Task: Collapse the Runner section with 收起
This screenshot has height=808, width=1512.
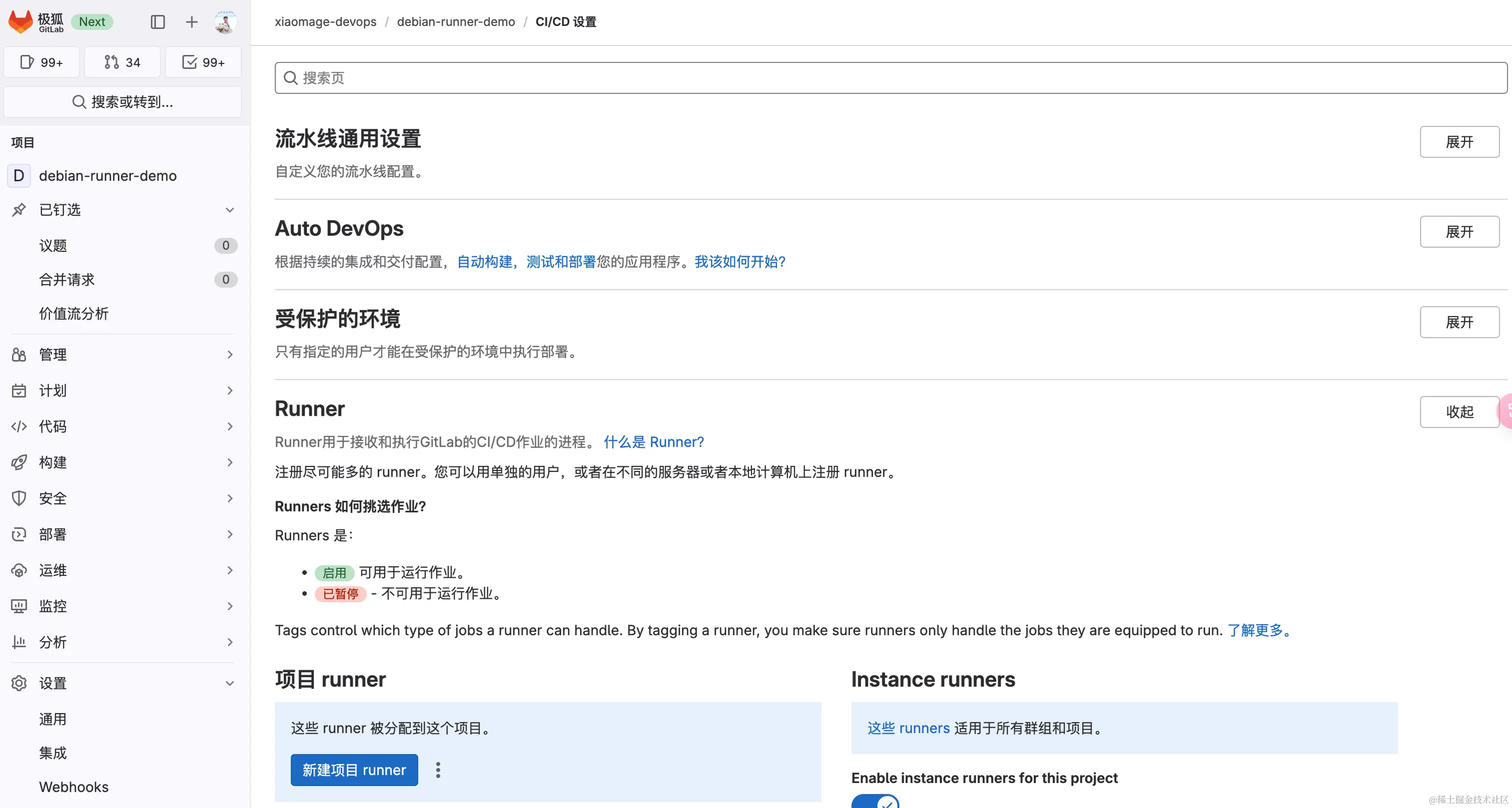Action: 1459,412
